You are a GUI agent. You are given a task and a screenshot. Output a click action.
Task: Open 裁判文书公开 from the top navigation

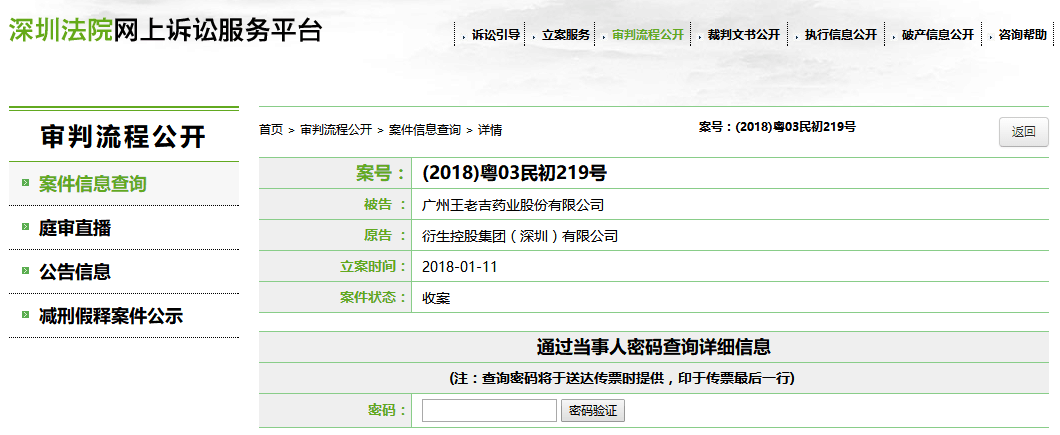pyautogui.click(x=743, y=34)
